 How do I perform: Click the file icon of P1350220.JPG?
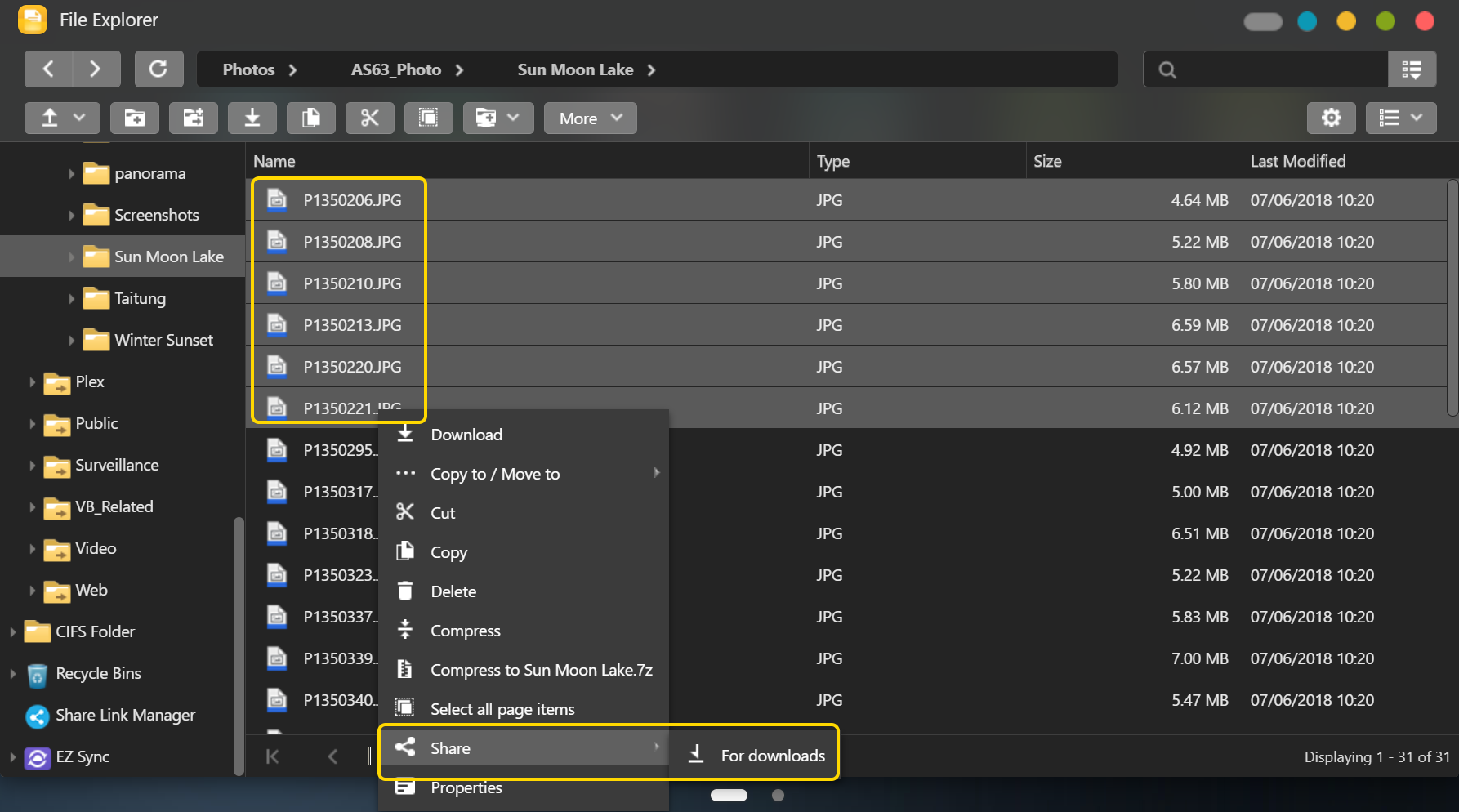(x=278, y=366)
